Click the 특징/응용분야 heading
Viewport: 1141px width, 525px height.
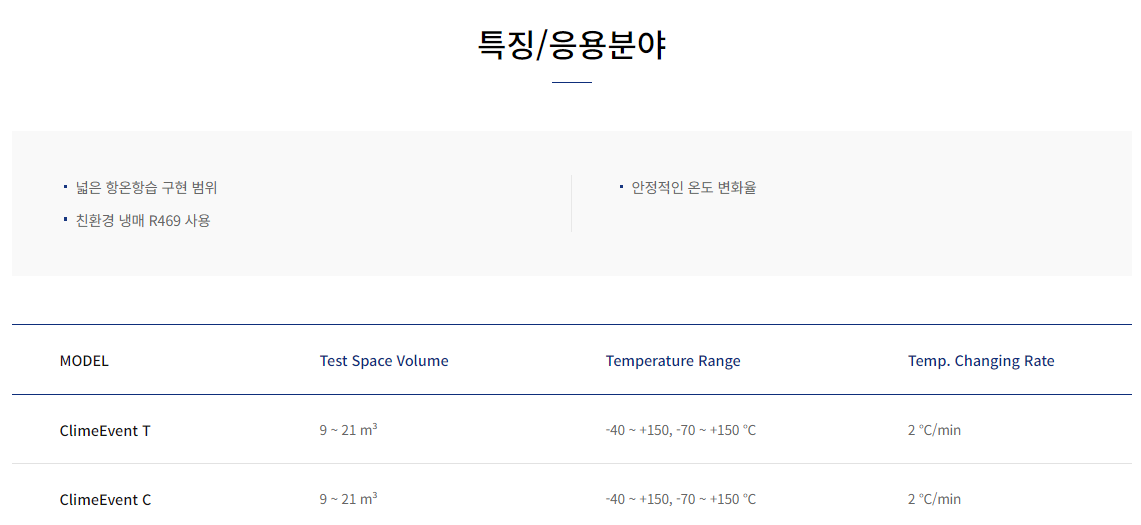coord(571,46)
